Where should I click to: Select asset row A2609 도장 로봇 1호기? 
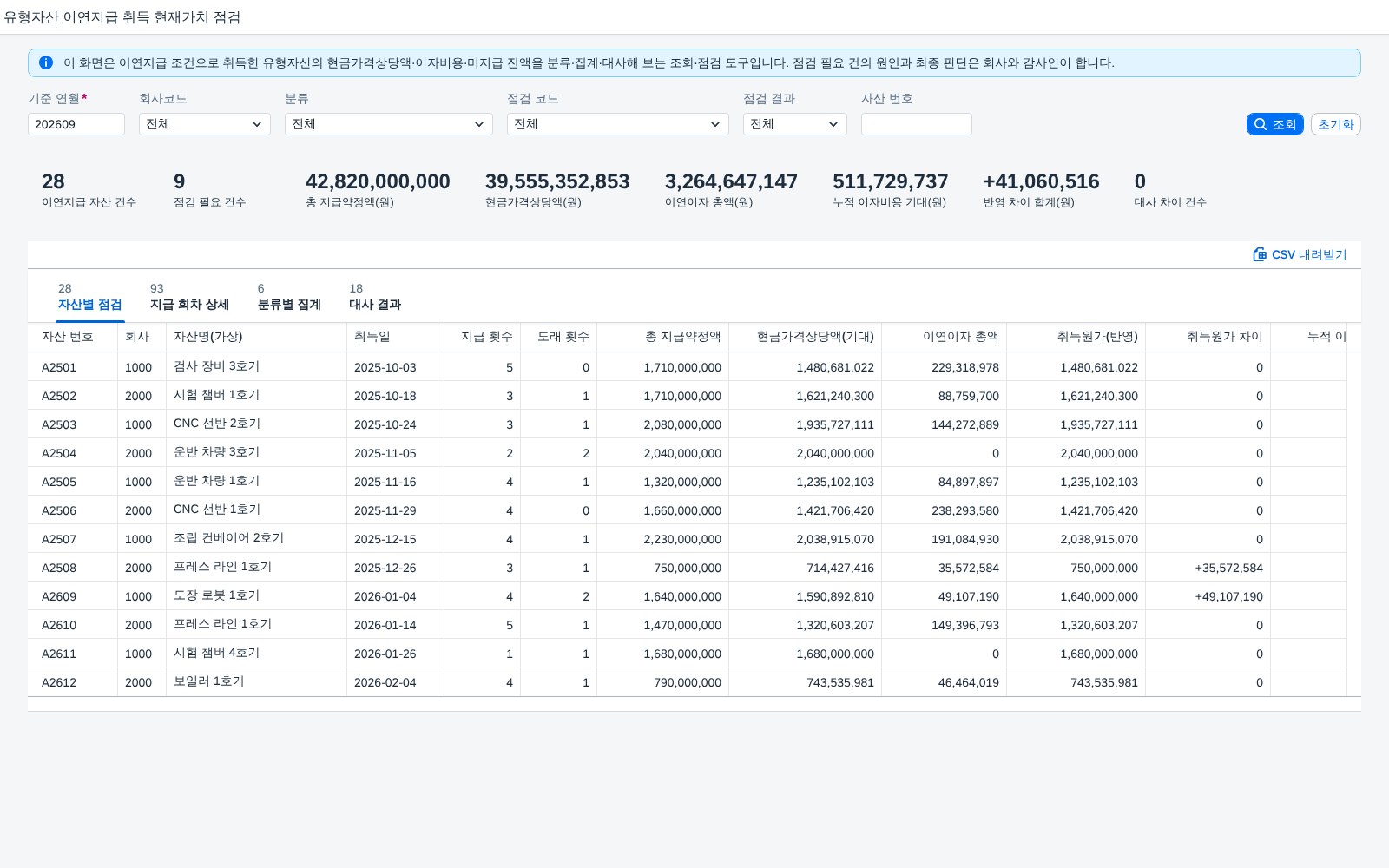pyautogui.click(x=694, y=596)
